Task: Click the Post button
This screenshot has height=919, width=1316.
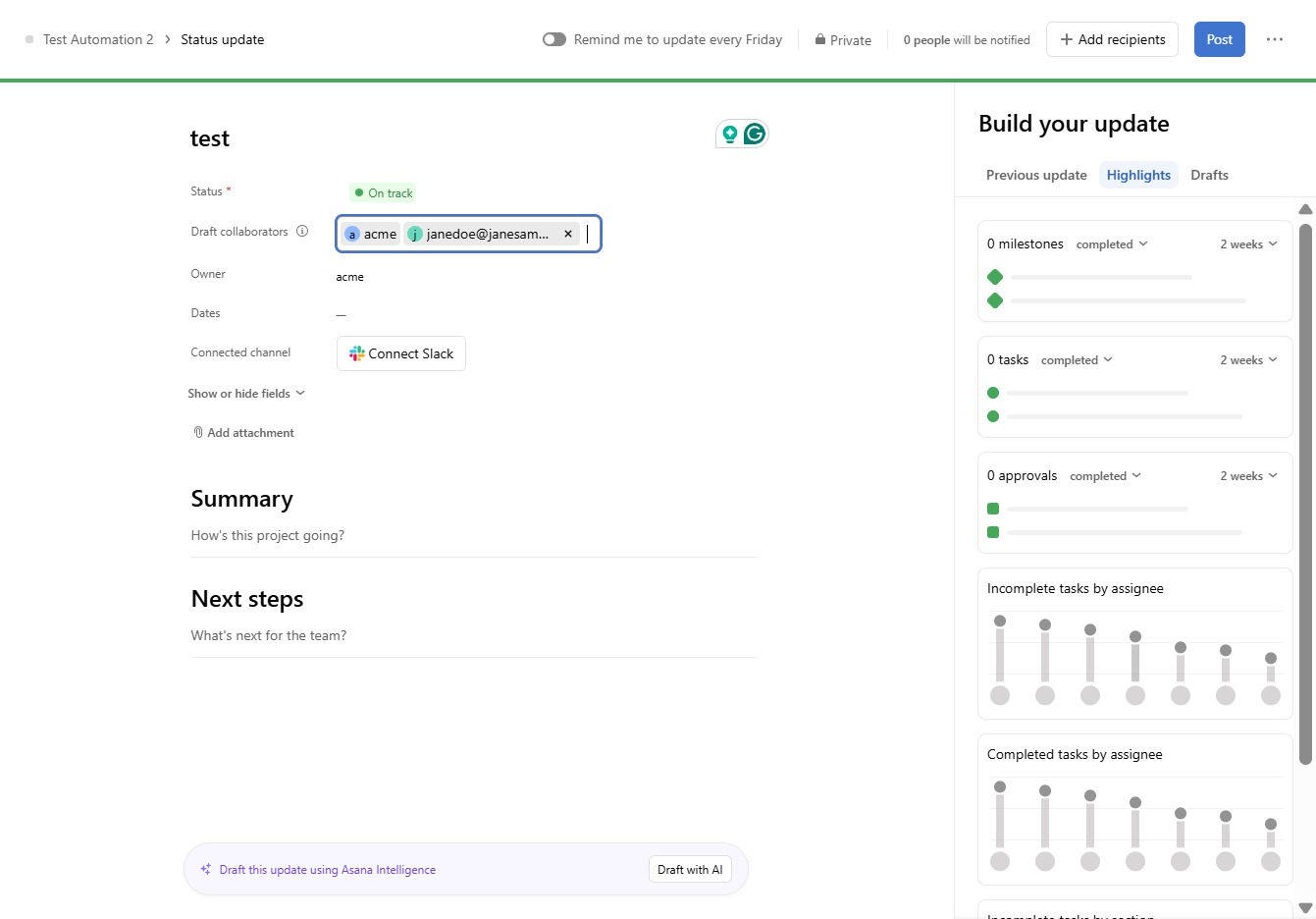Action: [1220, 39]
